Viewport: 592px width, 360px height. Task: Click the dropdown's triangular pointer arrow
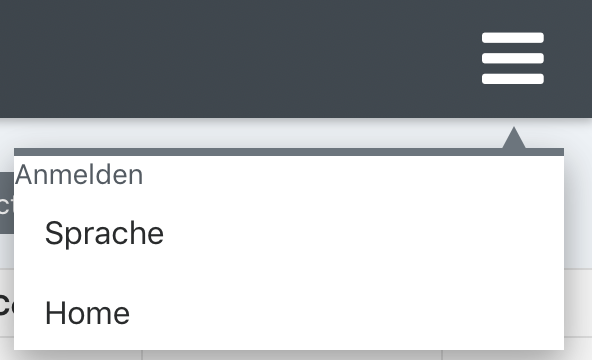(x=513, y=138)
